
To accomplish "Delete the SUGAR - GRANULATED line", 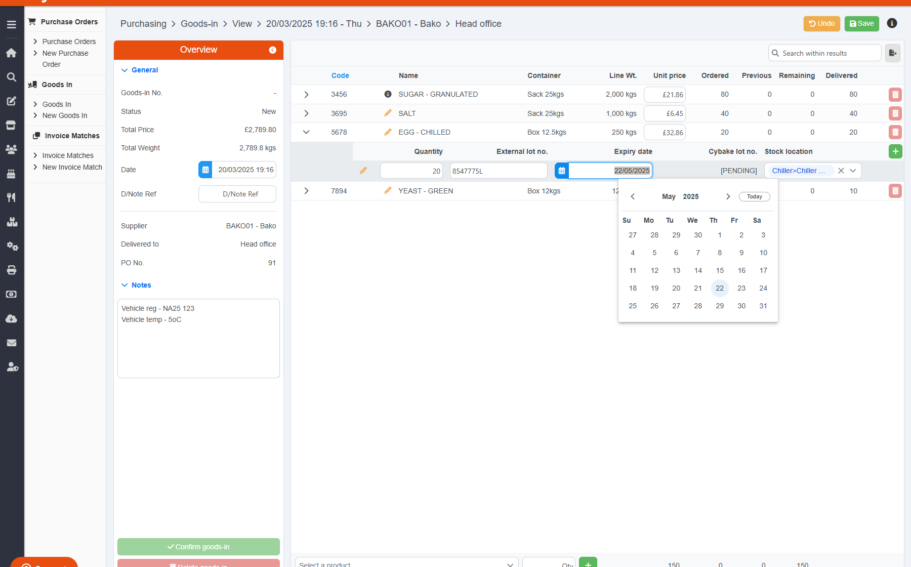I will coord(895,94).
